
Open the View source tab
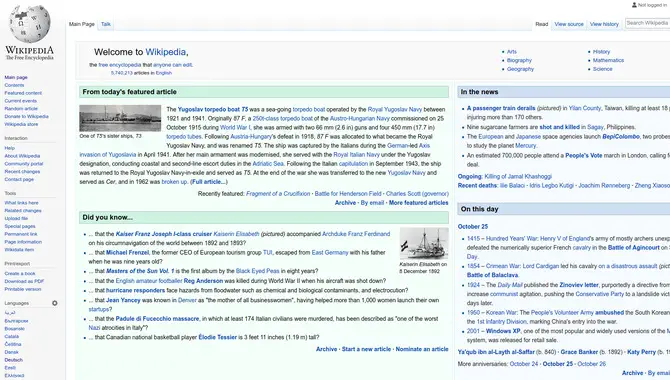[x=569, y=24]
